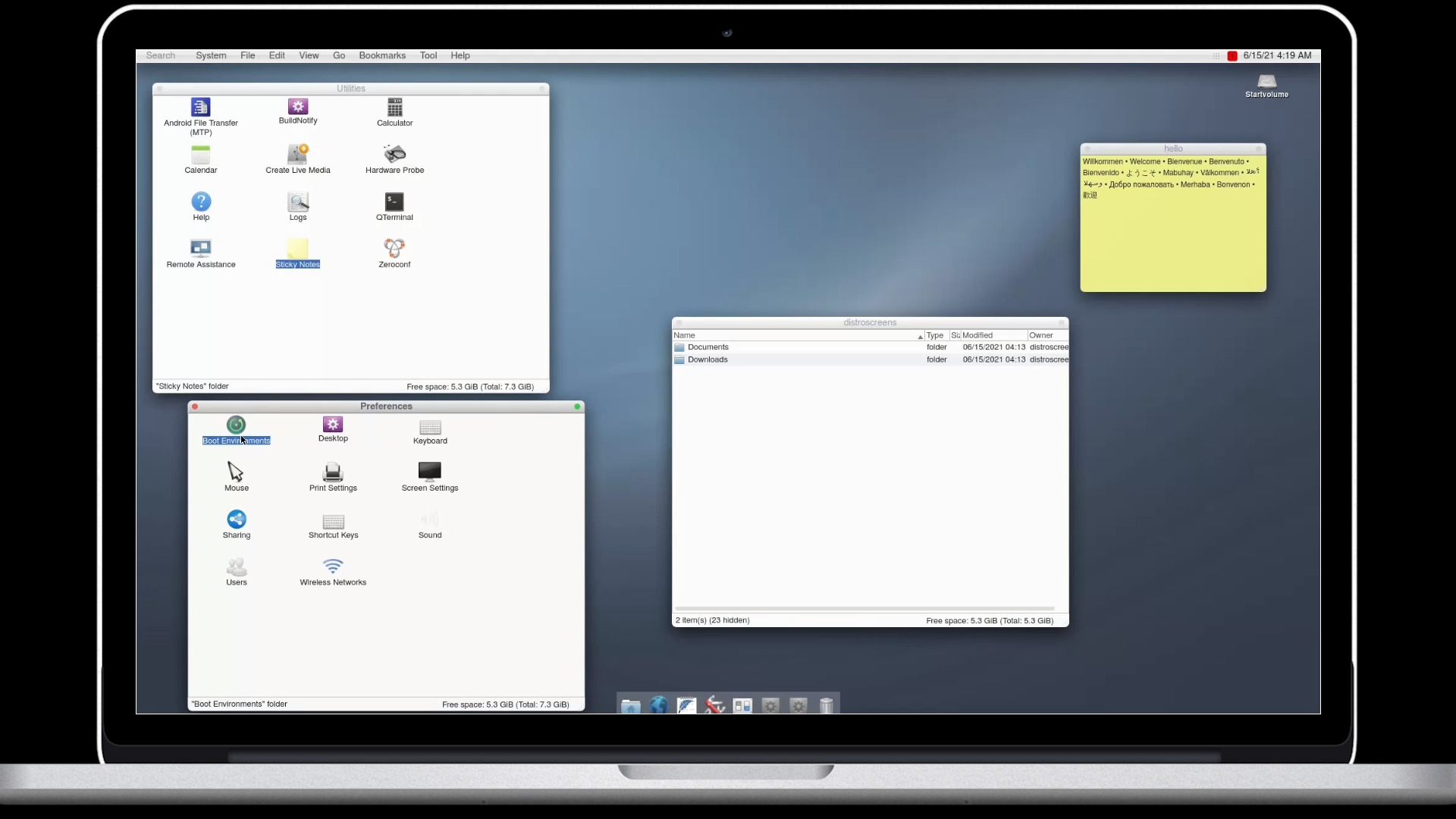Click the clock showing 6/15/21 4:19 AM
The image size is (1456, 819).
[1276, 55]
